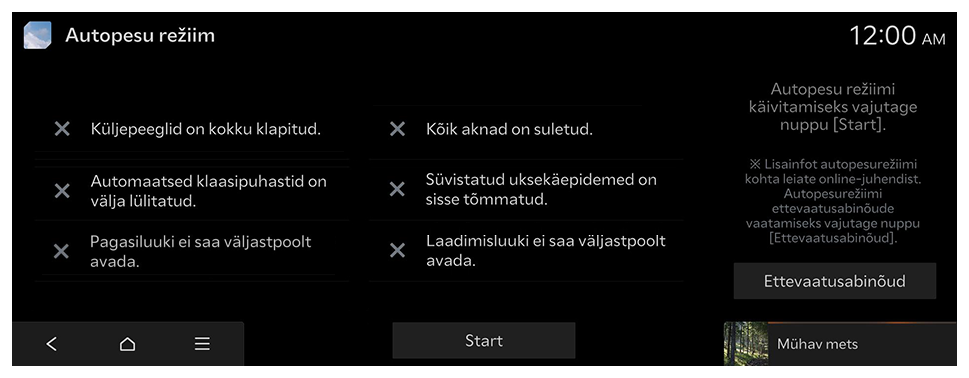Screen dimensions: 969x378
Task: Select 'Pagasiluuki ei saa väljastpoolt avada' item
Action: [192, 251]
